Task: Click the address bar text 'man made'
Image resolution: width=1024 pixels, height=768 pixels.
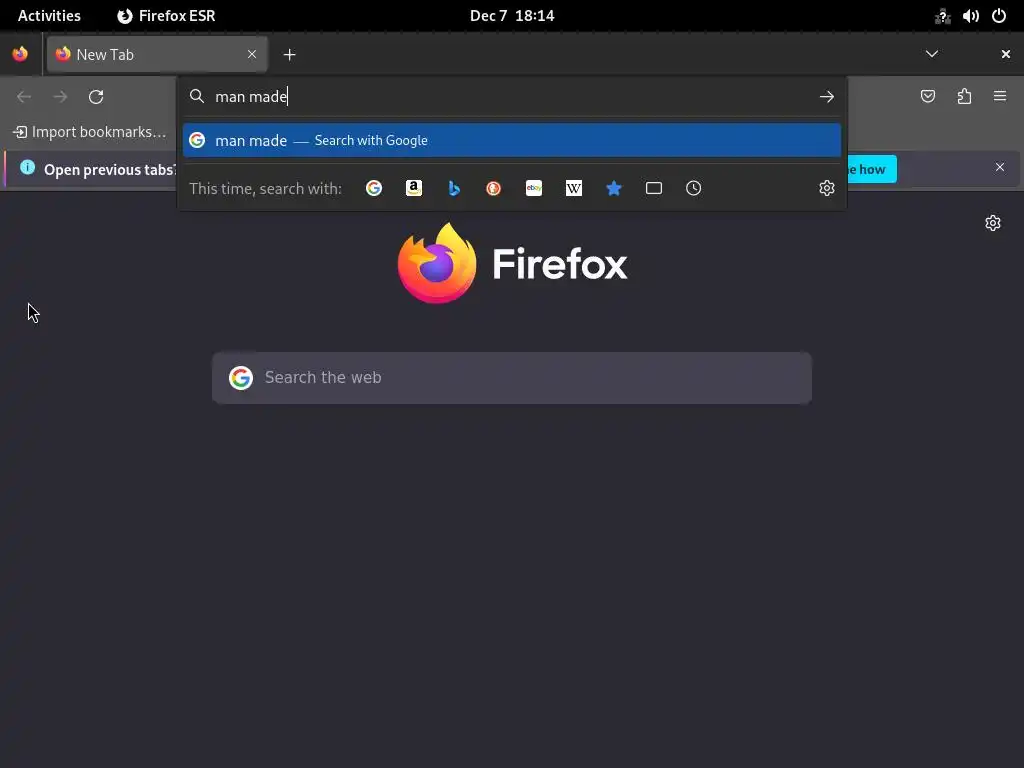Action: tap(251, 97)
